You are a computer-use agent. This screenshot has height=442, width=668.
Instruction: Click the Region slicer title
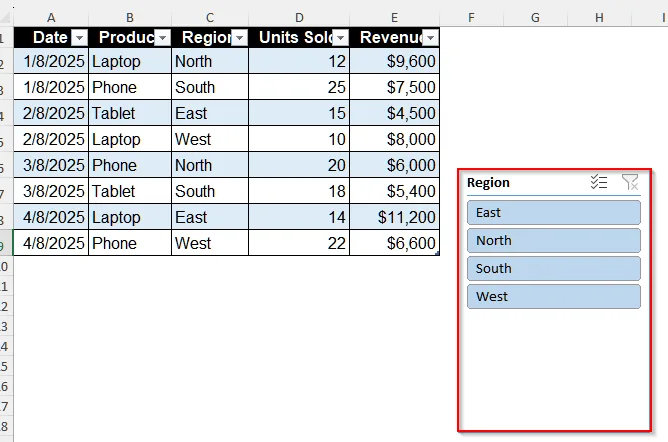pos(488,183)
